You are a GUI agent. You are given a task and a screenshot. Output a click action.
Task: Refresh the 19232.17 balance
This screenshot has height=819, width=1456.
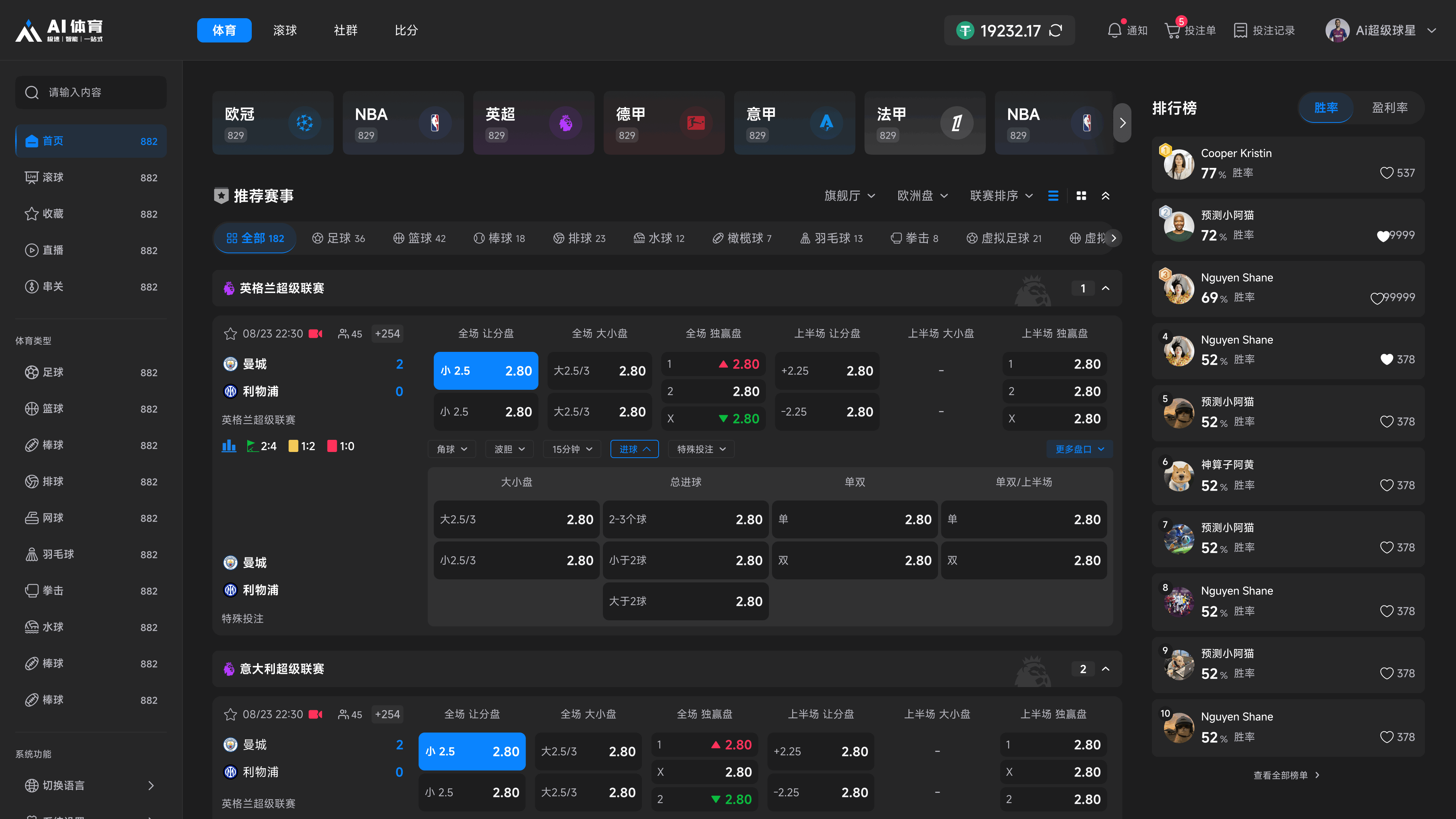[x=1055, y=30]
